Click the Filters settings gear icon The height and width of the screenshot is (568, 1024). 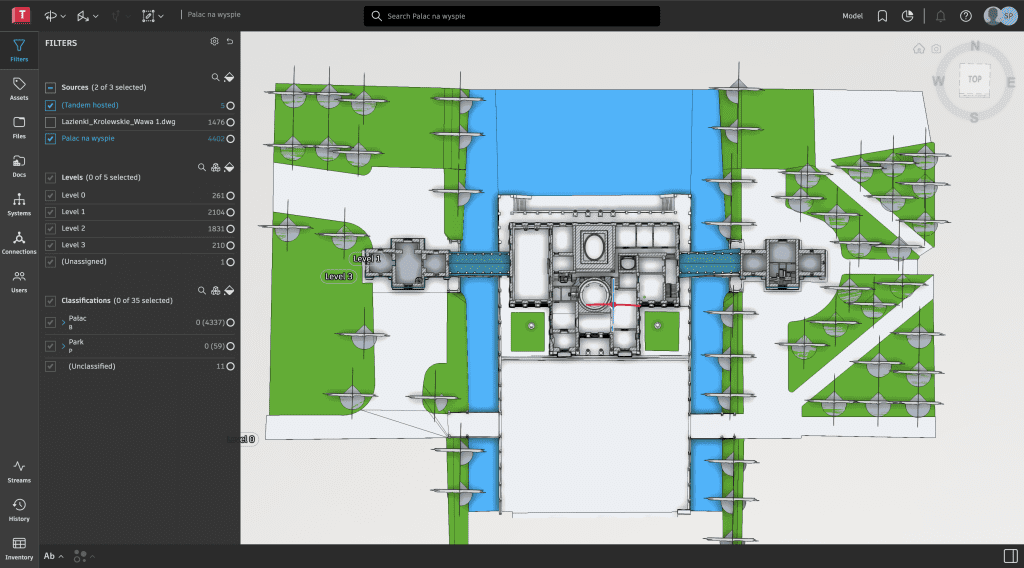point(214,41)
